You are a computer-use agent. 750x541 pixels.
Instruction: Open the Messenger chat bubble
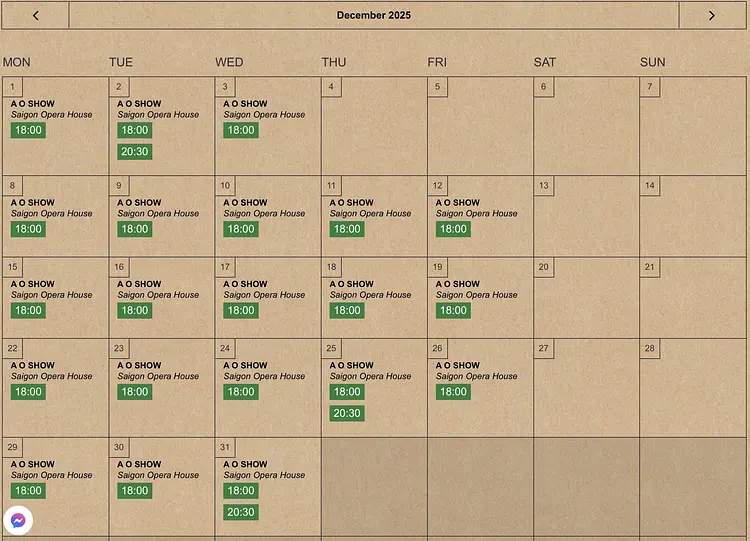pyautogui.click(x=17, y=521)
